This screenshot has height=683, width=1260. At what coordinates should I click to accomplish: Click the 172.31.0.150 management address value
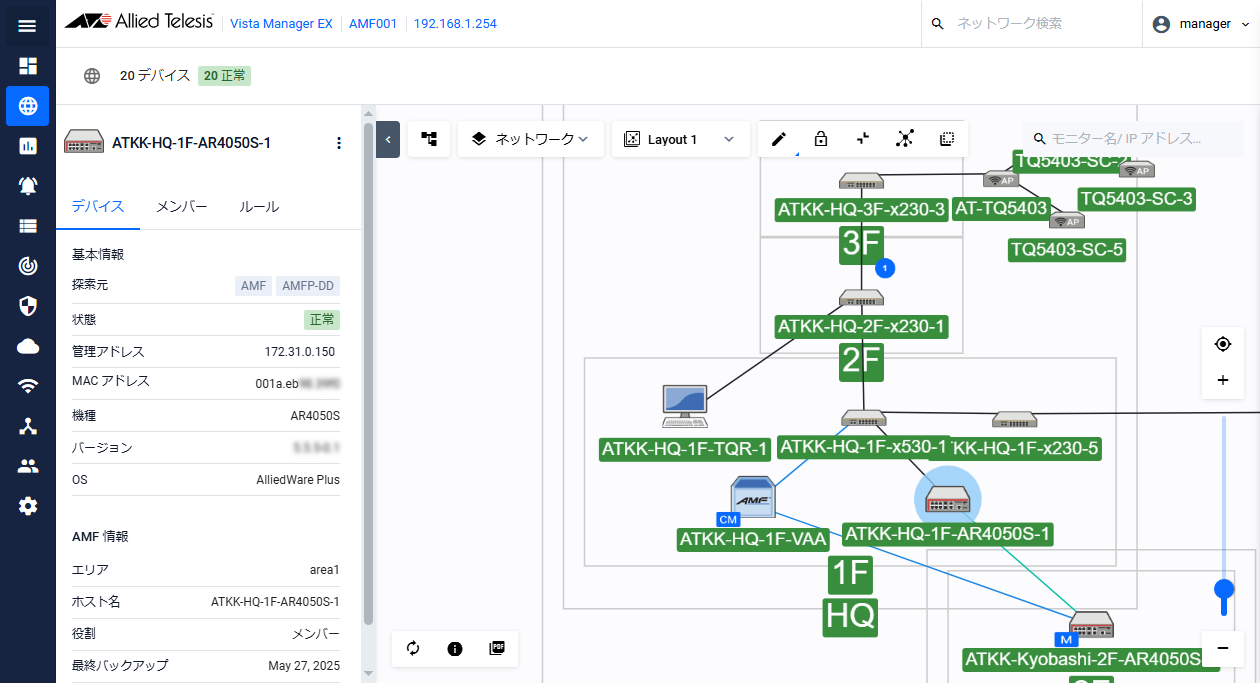point(300,352)
